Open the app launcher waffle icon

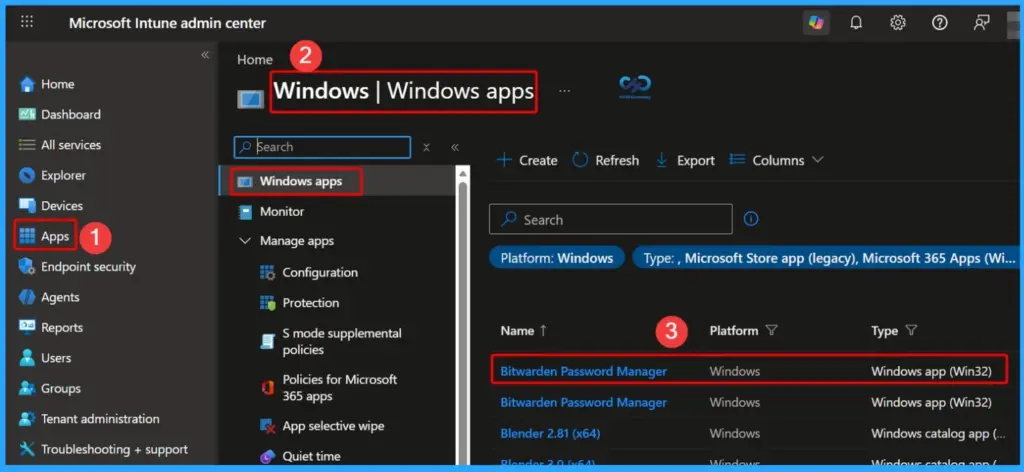click(27, 22)
